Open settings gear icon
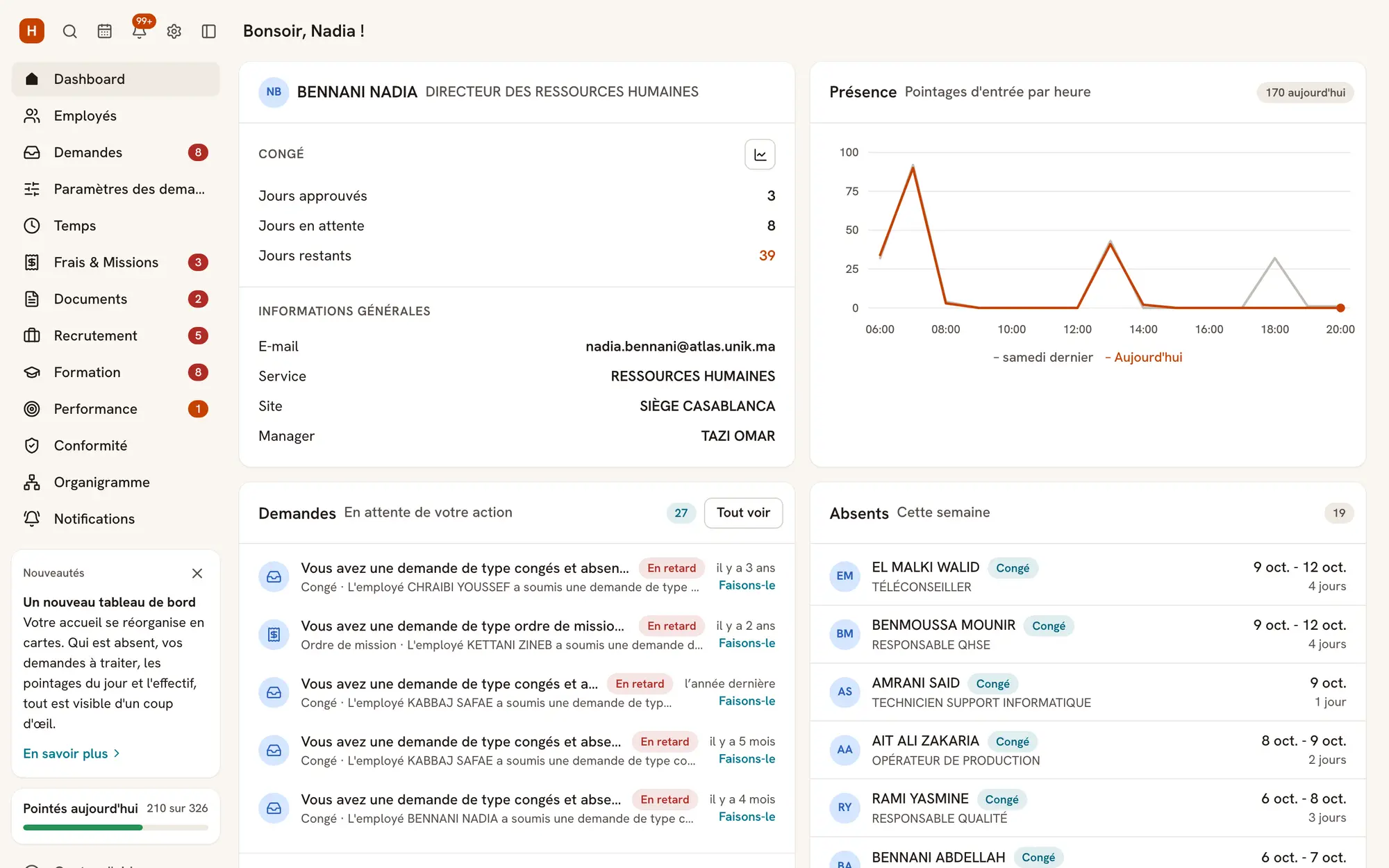 pos(174,31)
